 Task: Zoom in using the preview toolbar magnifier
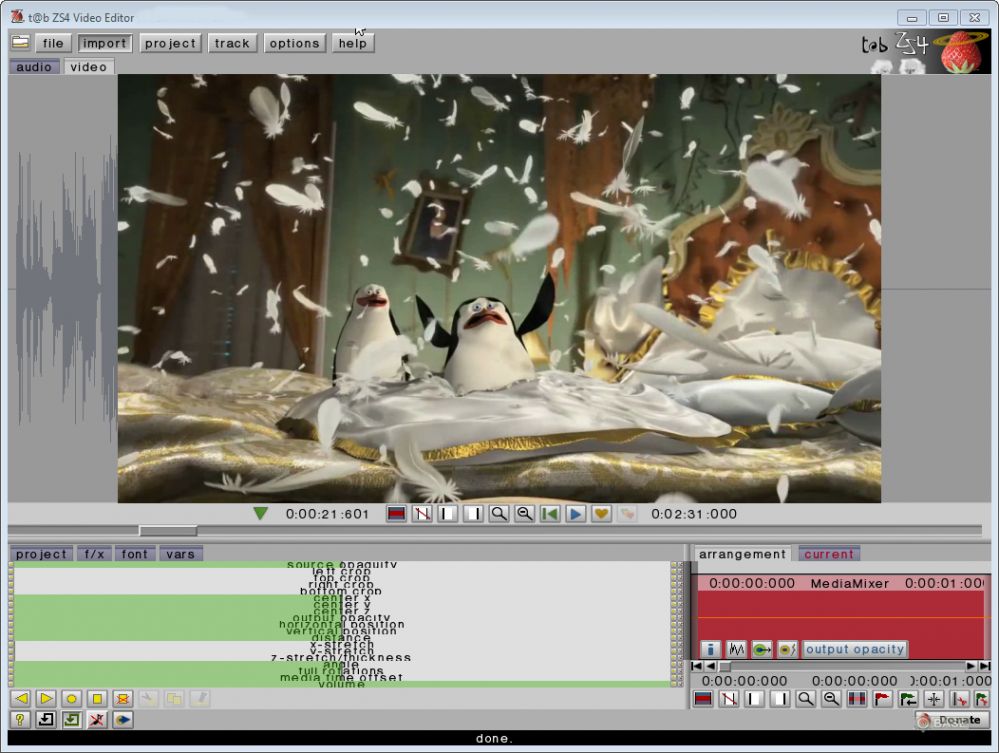click(499, 513)
